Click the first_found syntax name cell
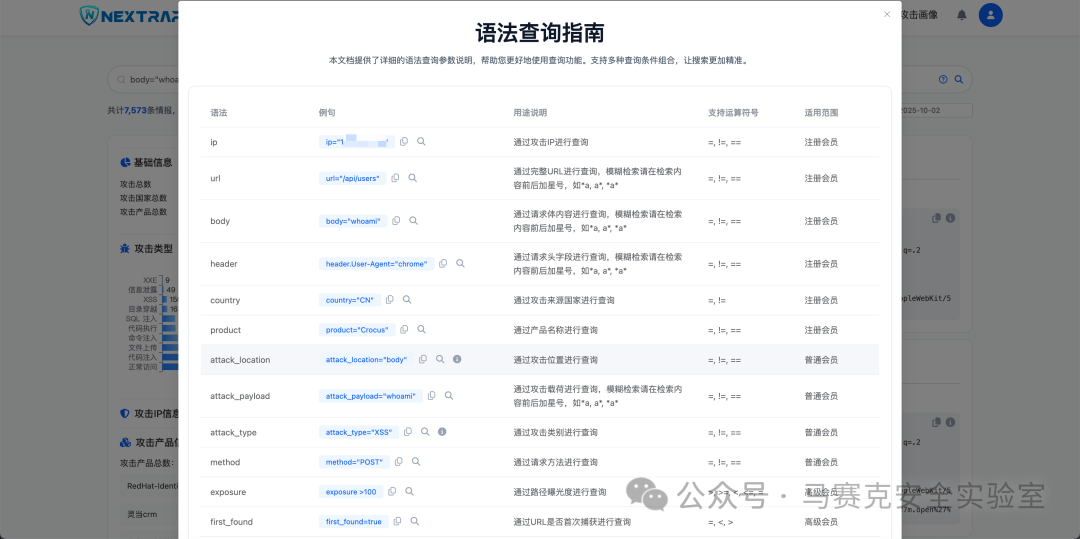Image resolution: width=1080 pixels, height=539 pixels. (231, 522)
